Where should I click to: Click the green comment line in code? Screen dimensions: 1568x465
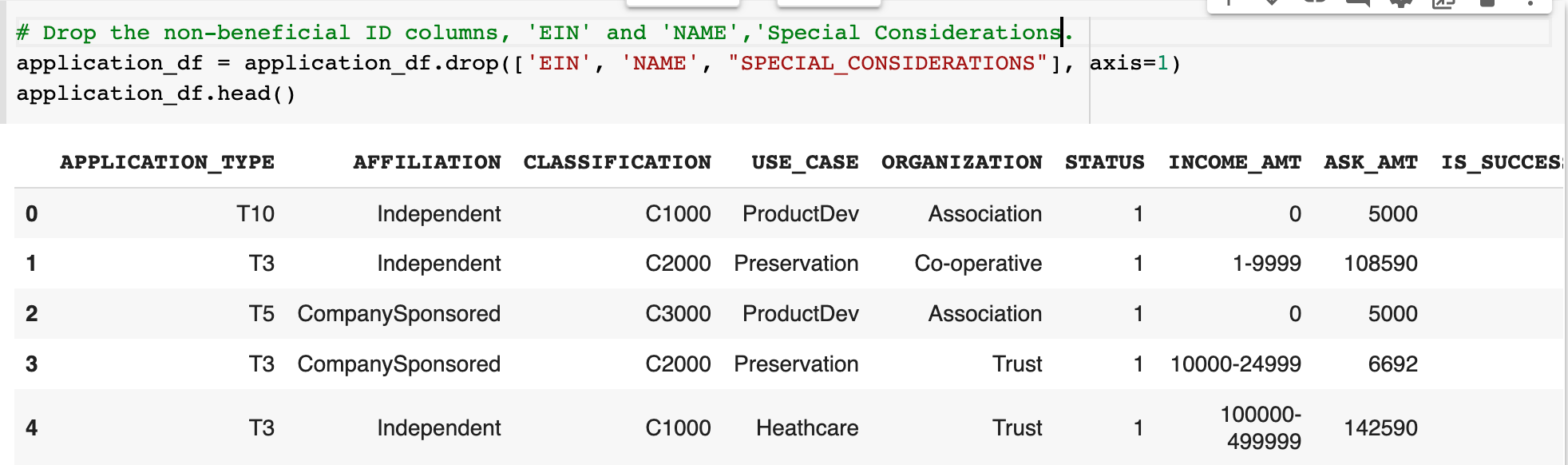(544, 33)
